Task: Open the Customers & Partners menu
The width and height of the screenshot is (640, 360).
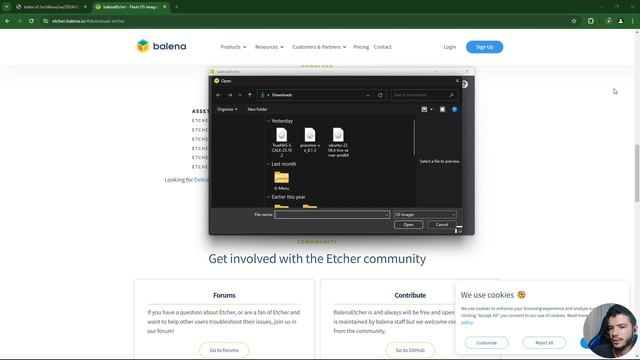Action: (320, 47)
